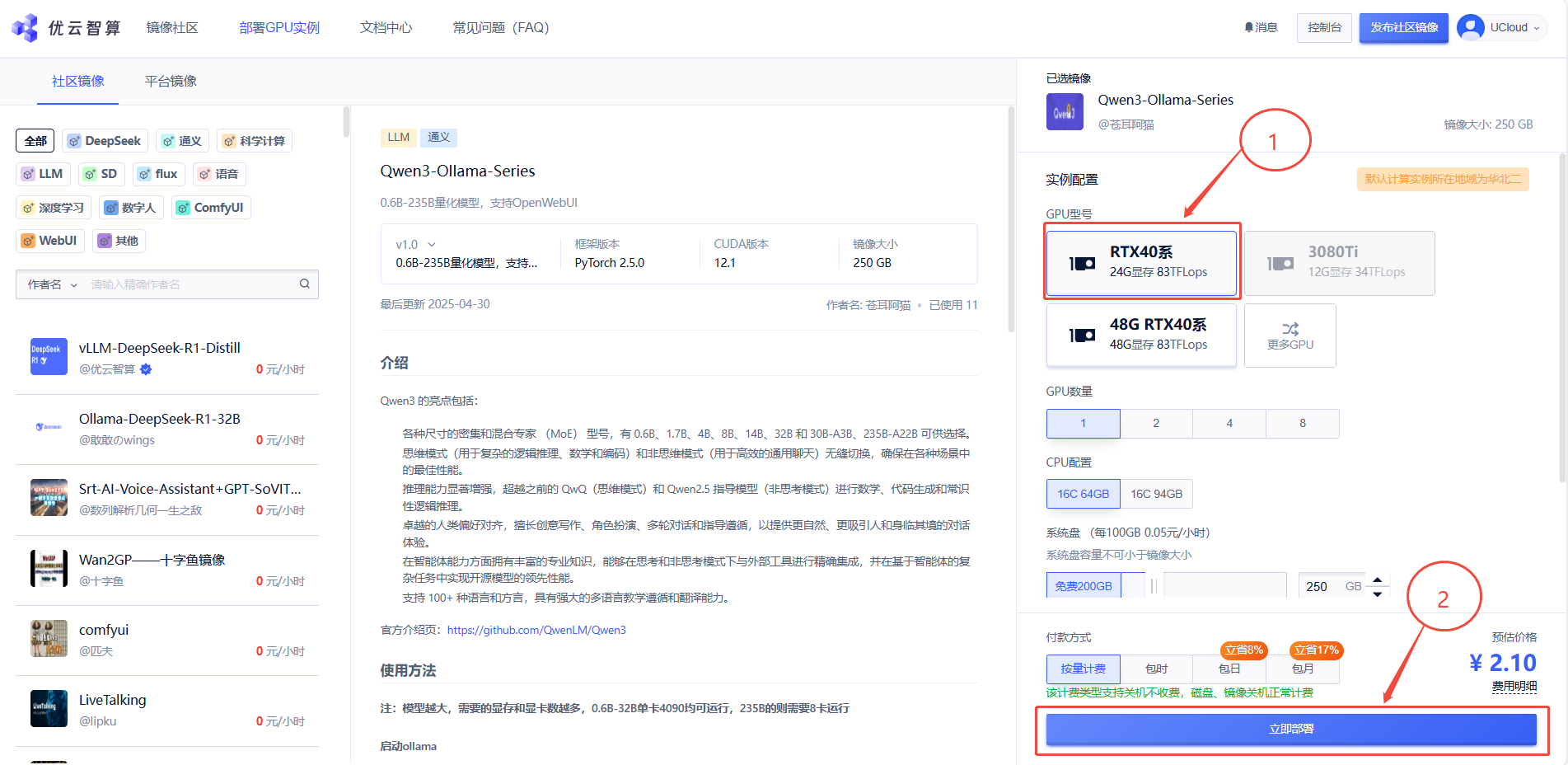Click the Wan2GP image thumbnail
The width and height of the screenshot is (1568, 765).
(49, 568)
